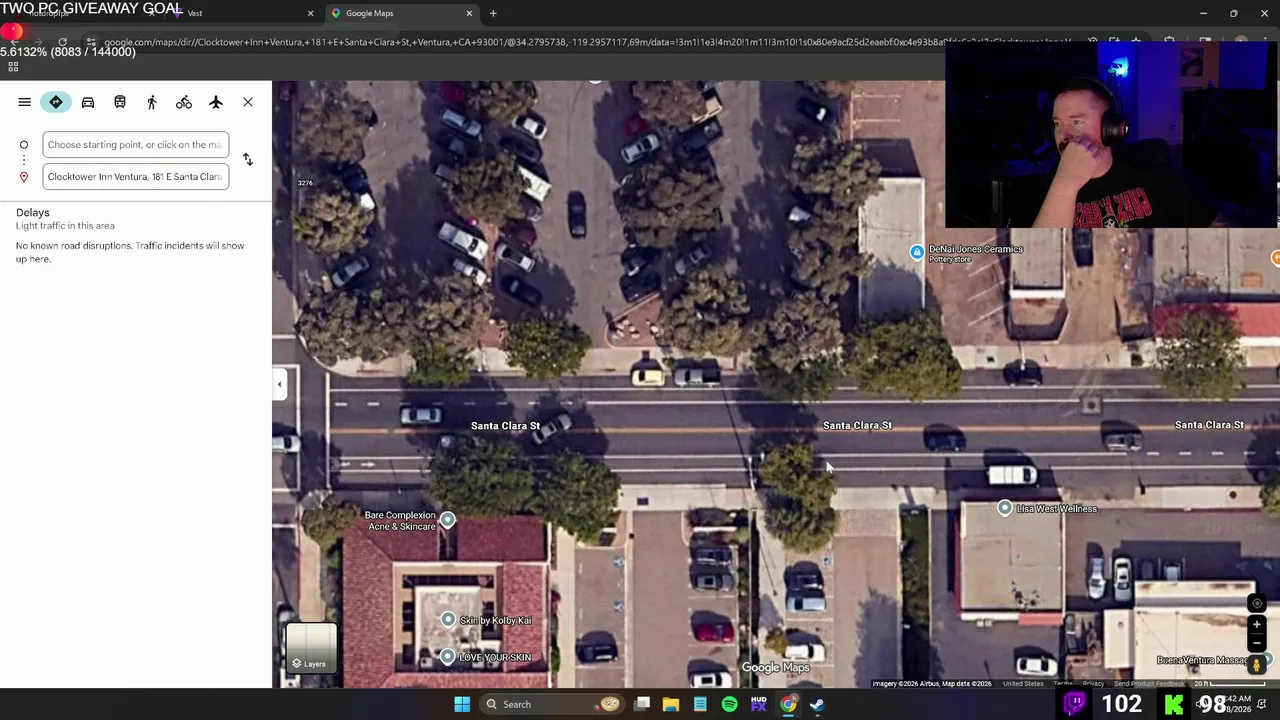Open Spotify from the taskbar
Image resolution: width=1280 pixels, height=720 pixels.
tap(729, 704)
